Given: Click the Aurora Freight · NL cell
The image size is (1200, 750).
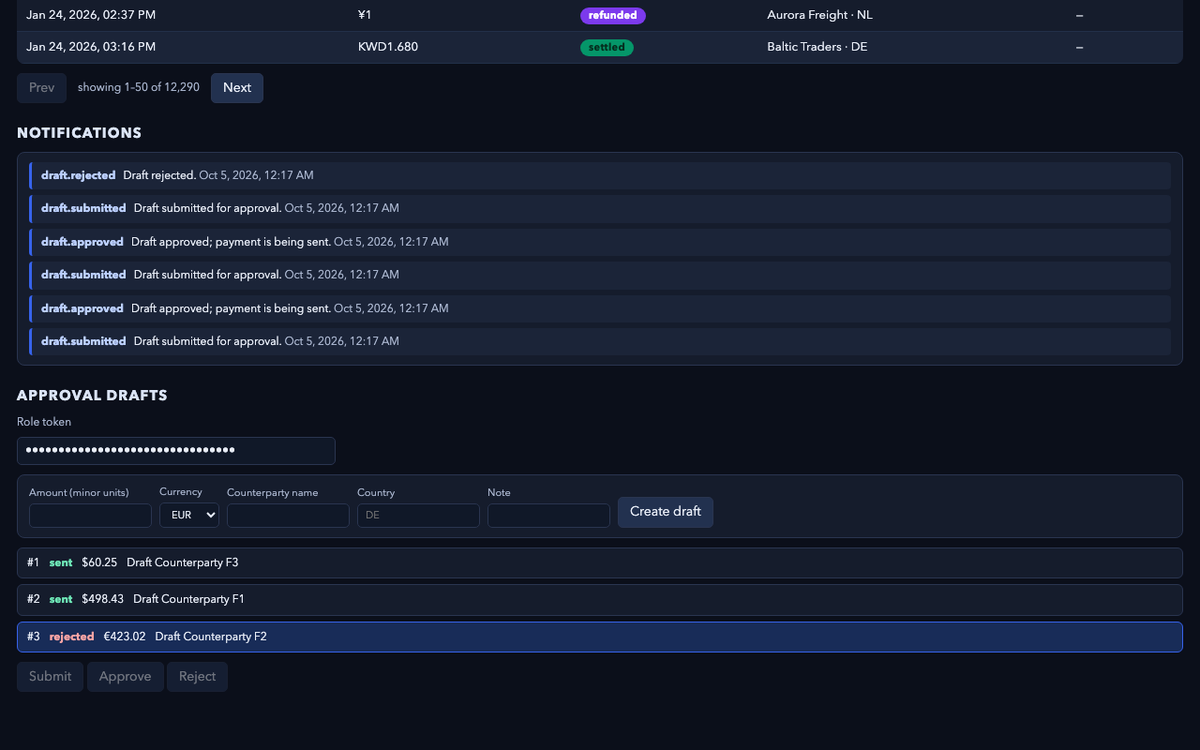Looking at the screenshot, I should coord(820,16).
